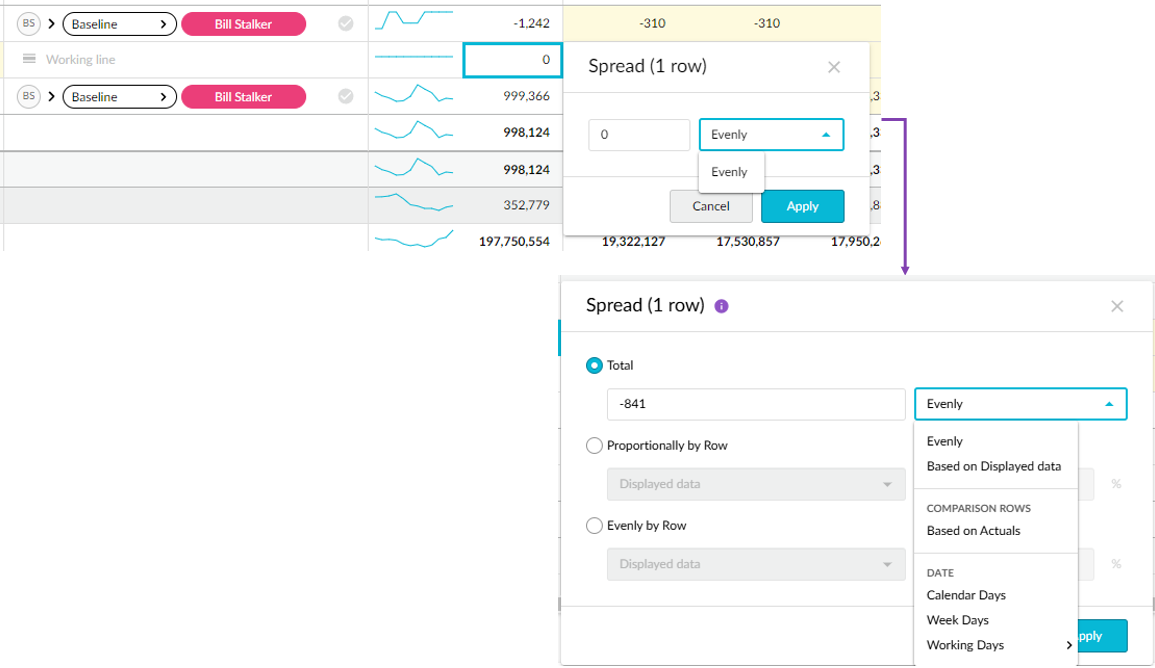This screenshot has width=1155, height=668.
Task: Click the purple info icon beside Spread title
Action: pos(722,306)
